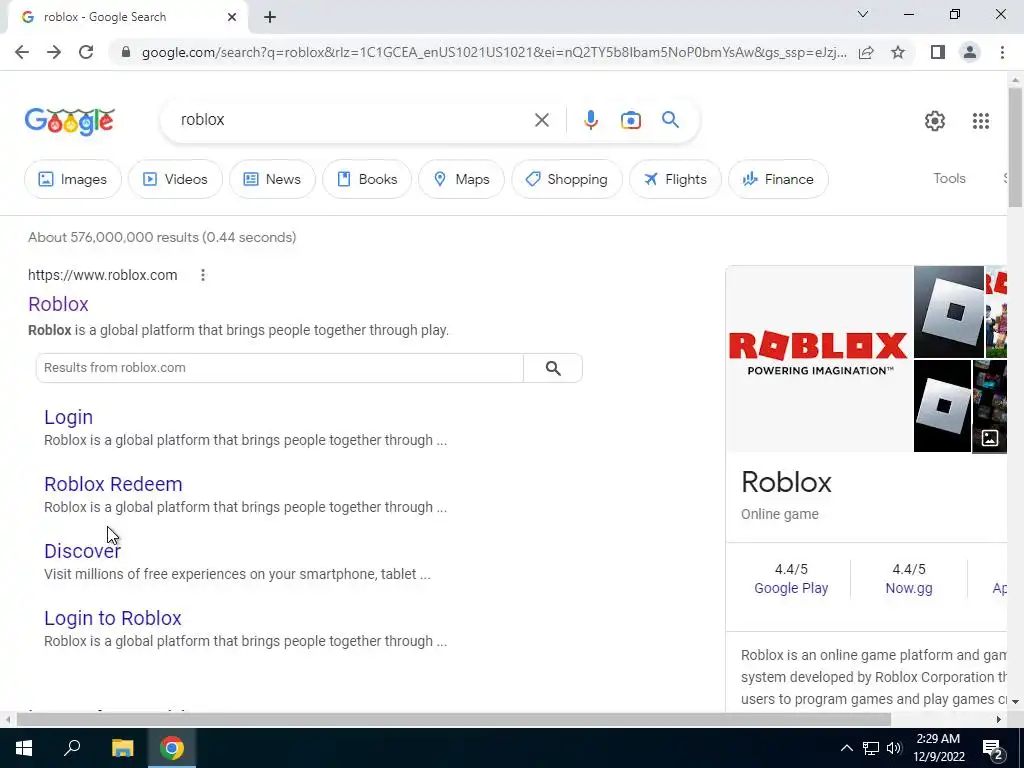Open the Chrome side panel

[938, 52]
